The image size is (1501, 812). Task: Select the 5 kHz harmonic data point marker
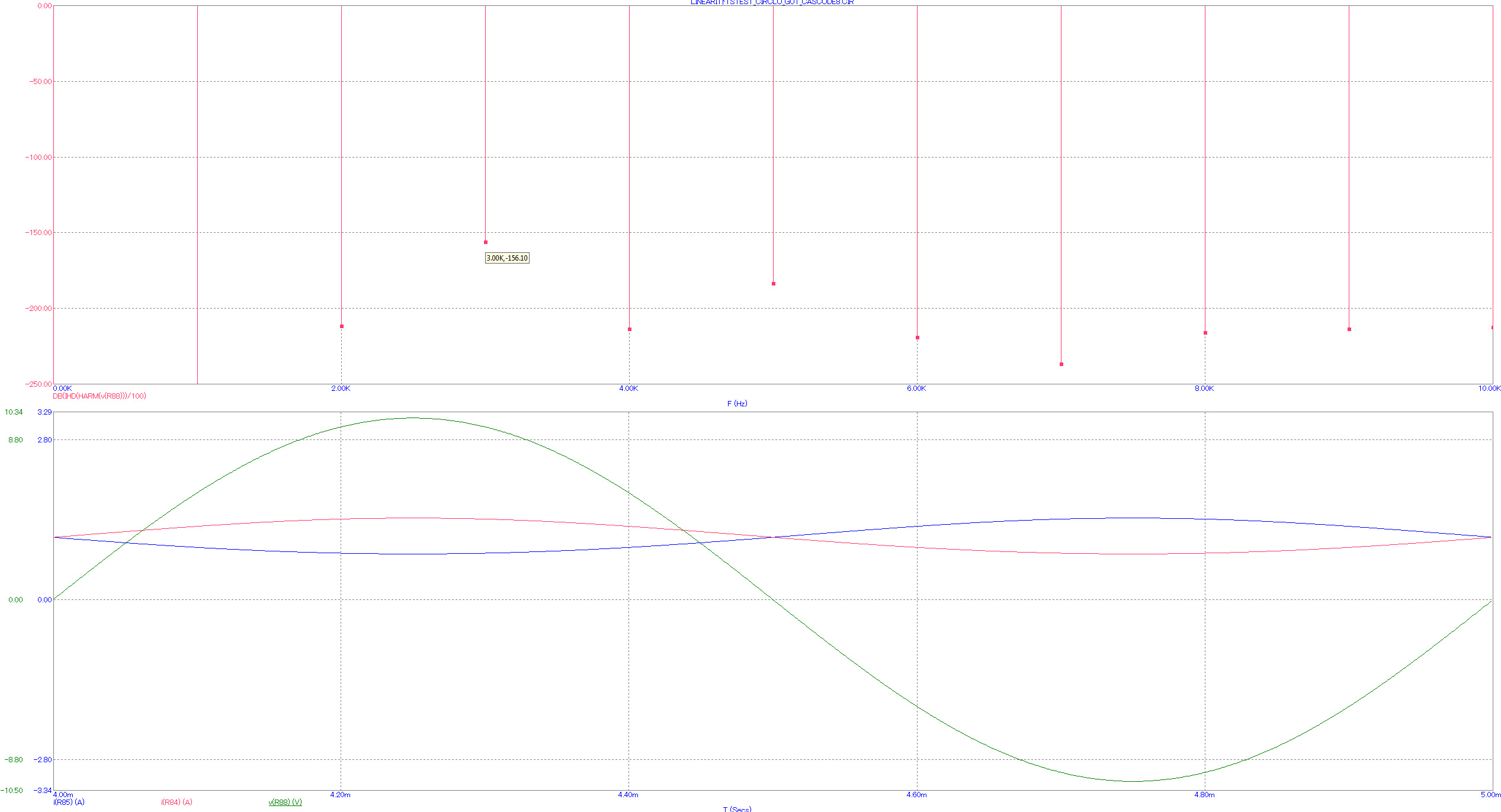(774, 284)
